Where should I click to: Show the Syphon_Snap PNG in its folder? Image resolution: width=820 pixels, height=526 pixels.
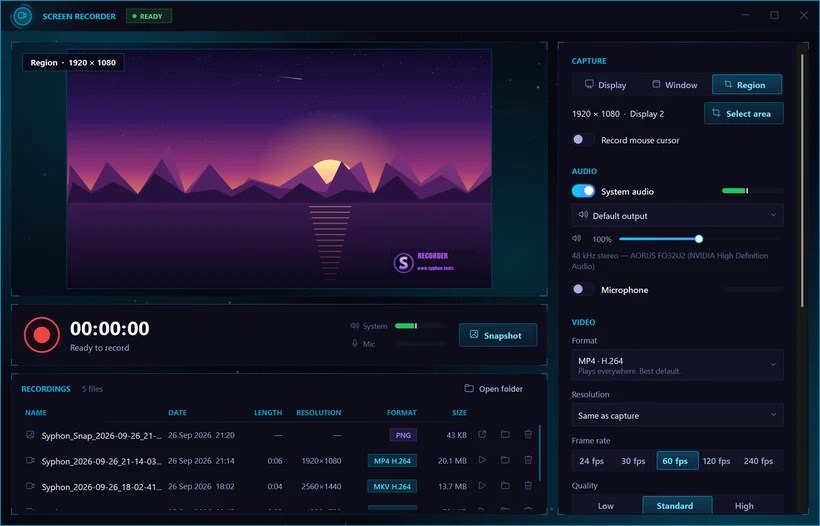pos(505,434)
